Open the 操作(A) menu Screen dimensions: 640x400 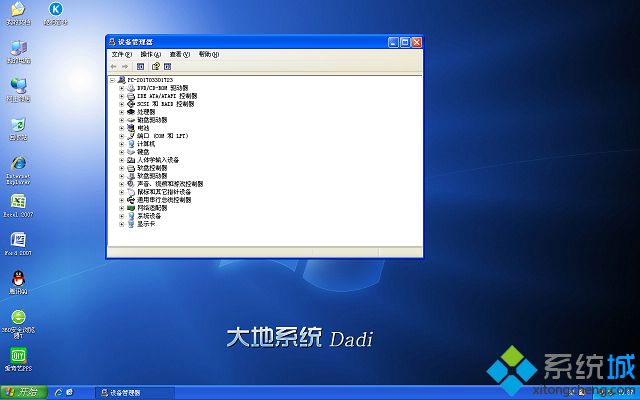151,54
